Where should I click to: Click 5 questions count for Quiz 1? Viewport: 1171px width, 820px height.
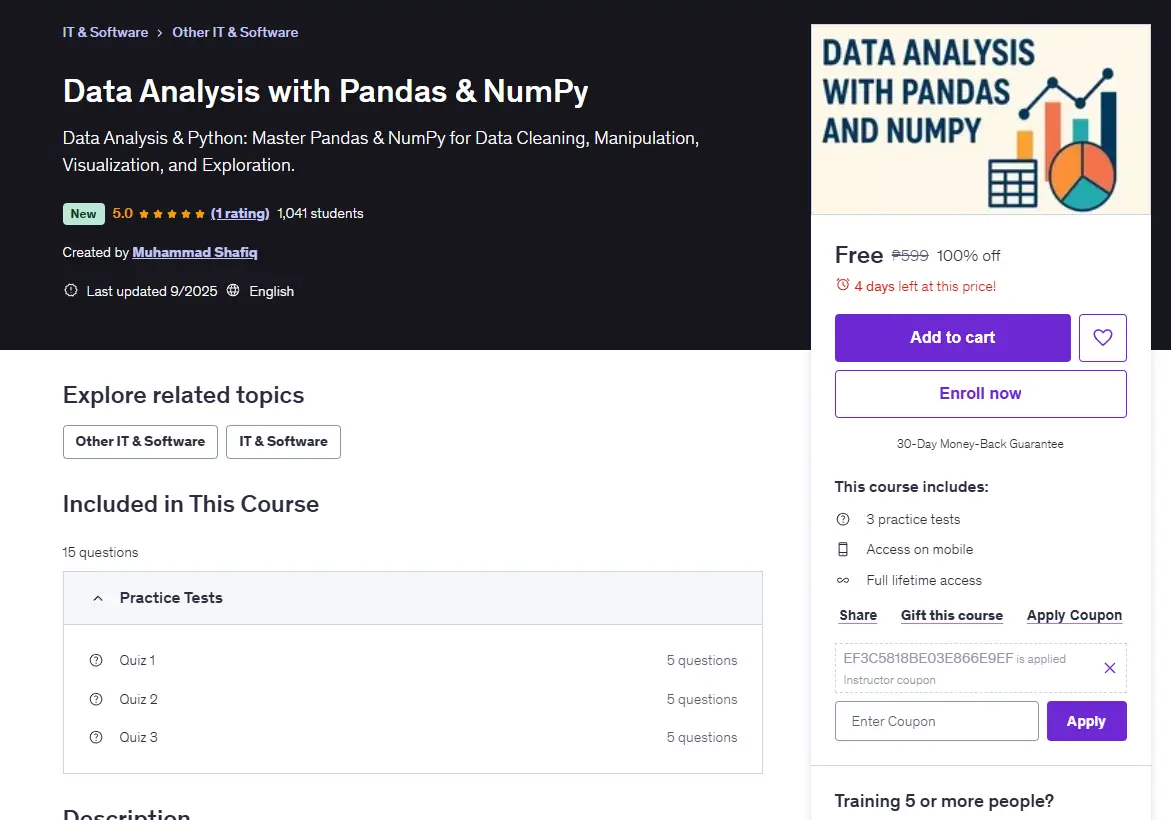[702, 660]
